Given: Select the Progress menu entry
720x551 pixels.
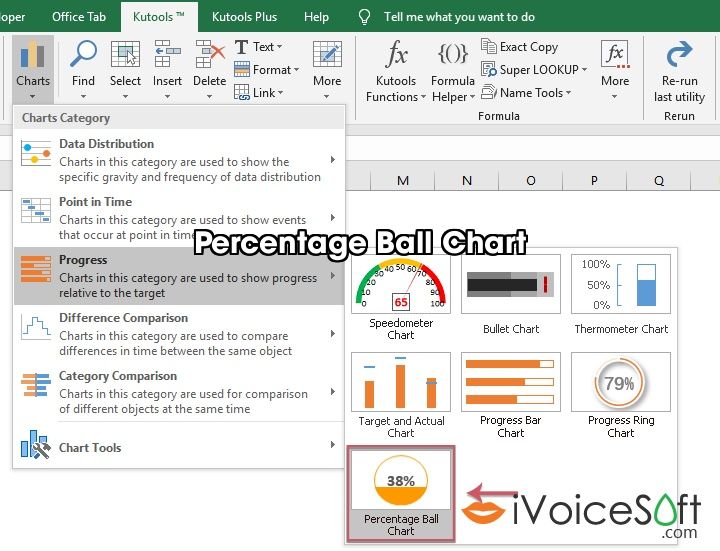Looking at the screenshot, I should (x=179, y=276).
